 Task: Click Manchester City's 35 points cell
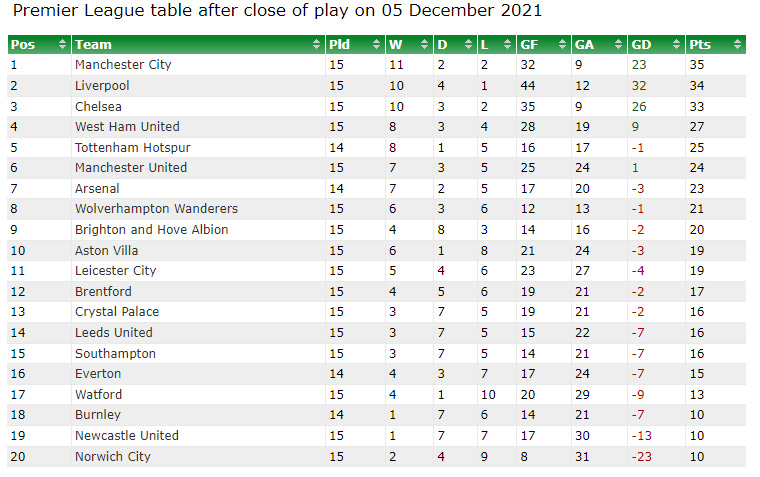pos(697,64)
